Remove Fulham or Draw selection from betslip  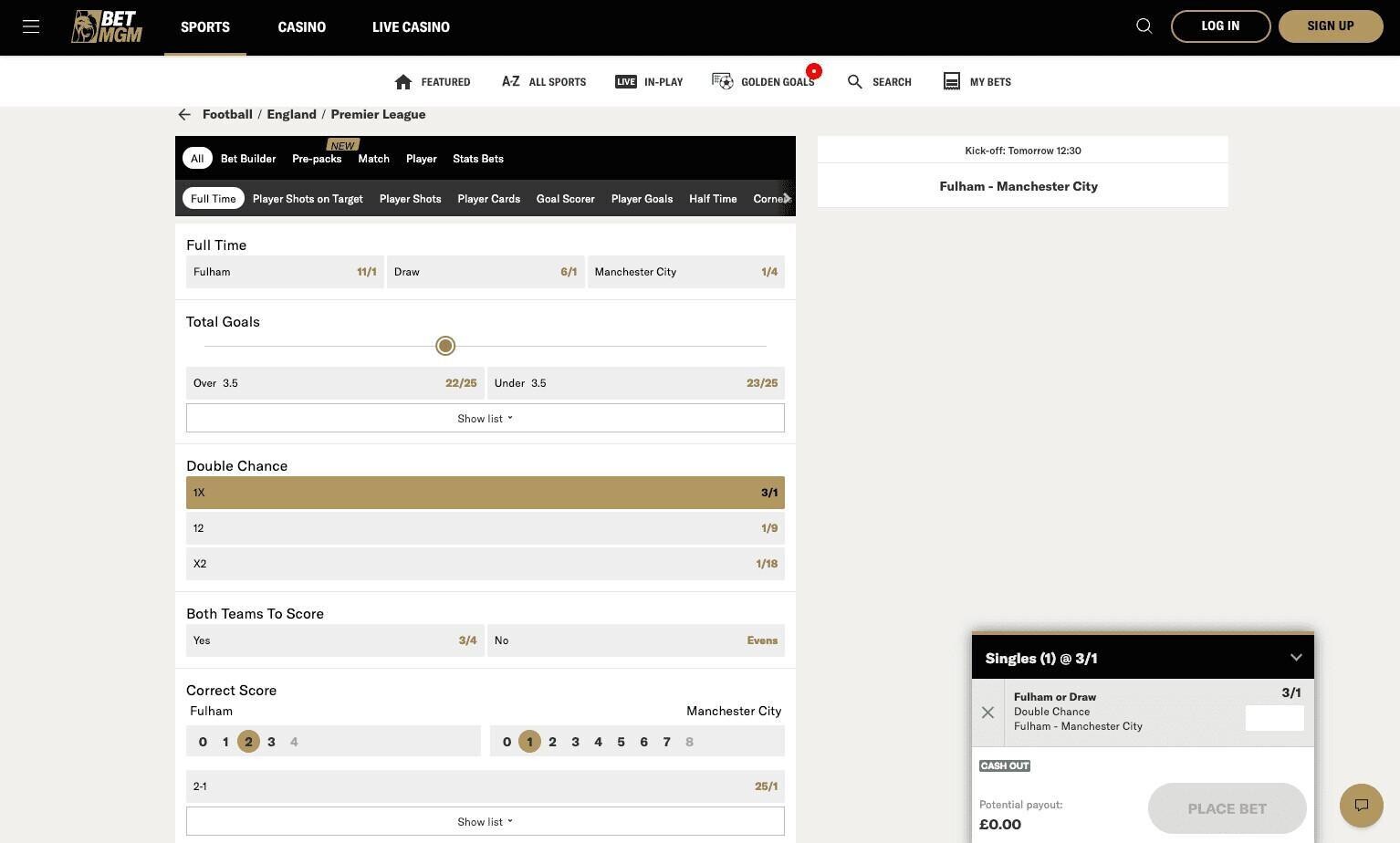(987, 713)
